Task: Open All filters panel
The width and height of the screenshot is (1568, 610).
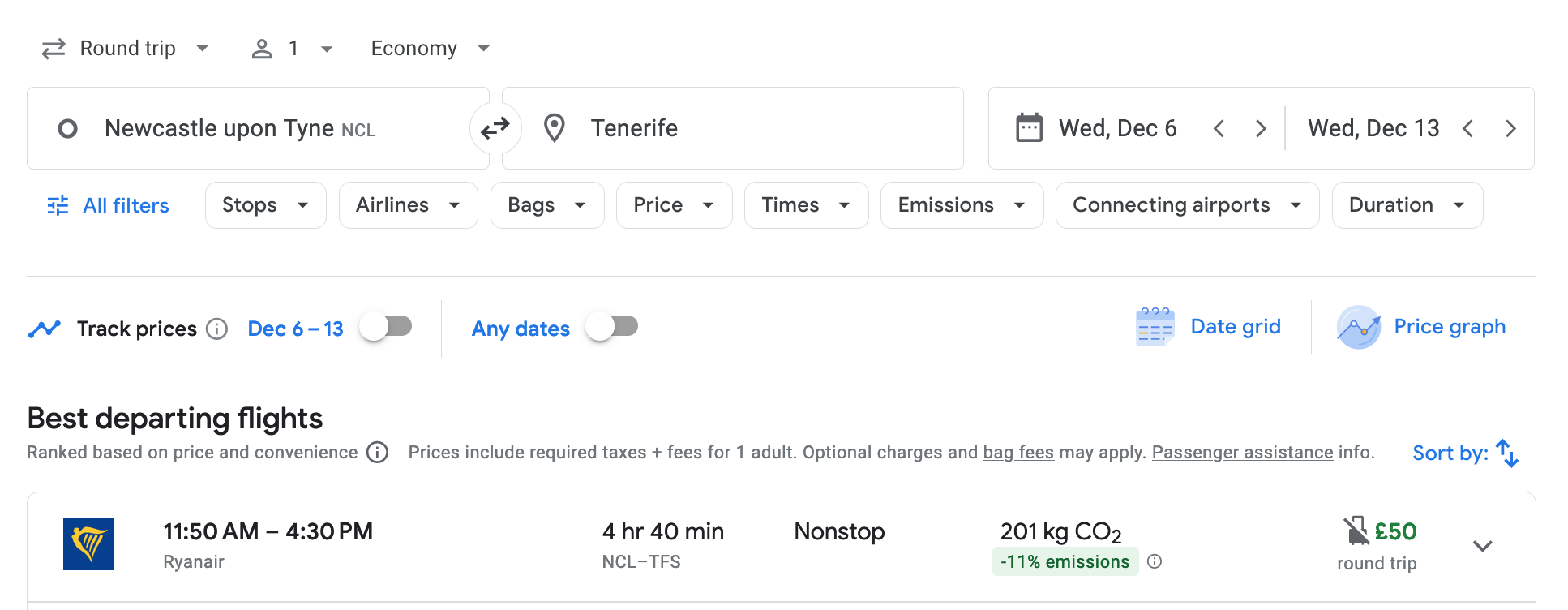Action: (x=109, y=205)
